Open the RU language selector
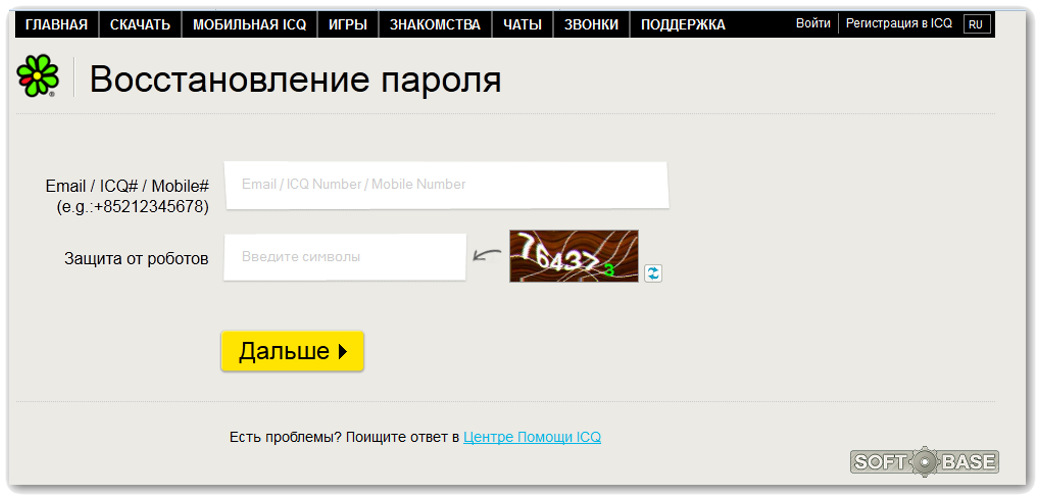1041x500 pixels. [x=975, y=24]
